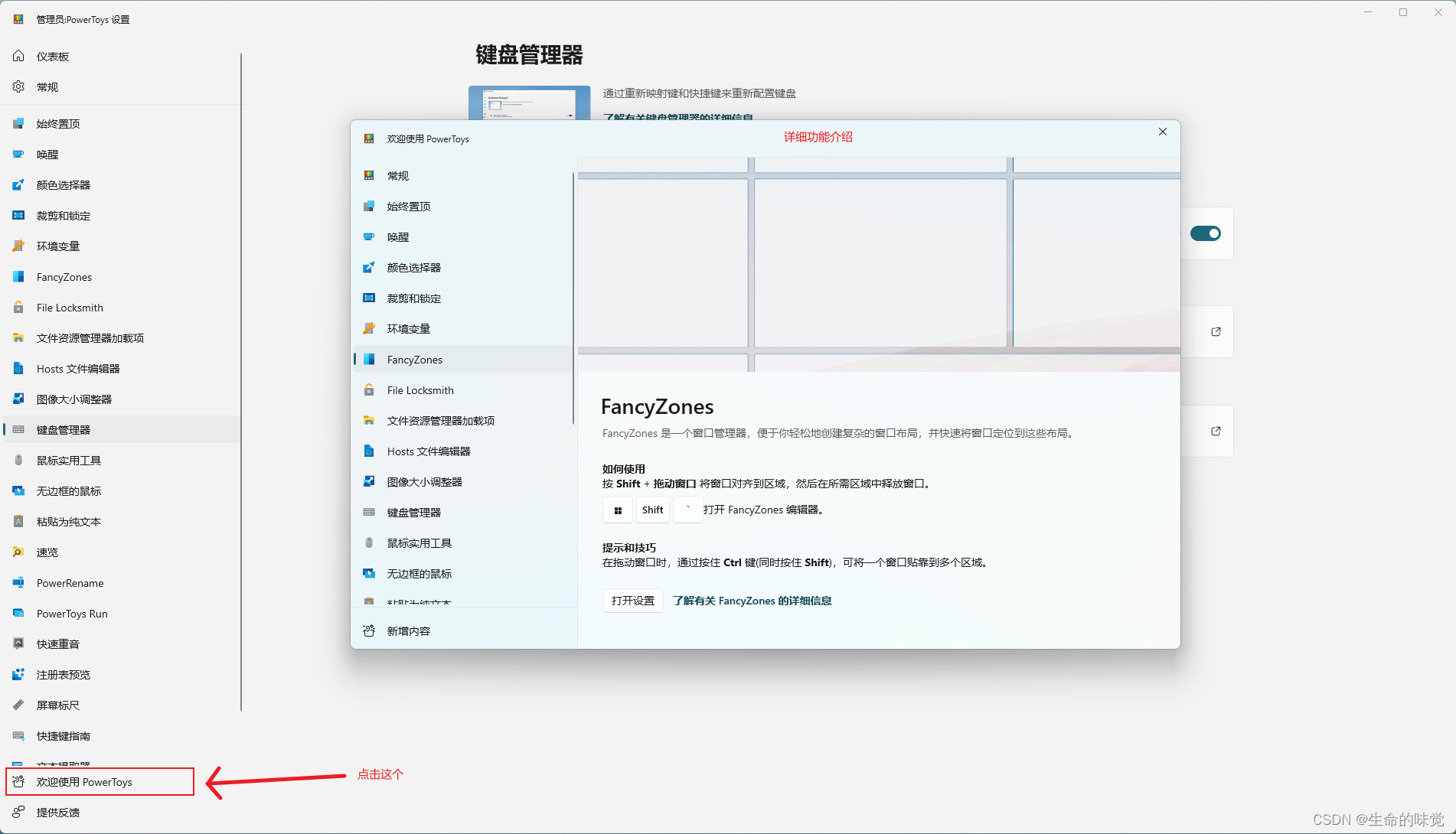Click the 常规 gear icon in settings sidebar
Image resolution: width=1456 pixels, height=834 pixels.
pyautogui.click(x=18, y=86)
